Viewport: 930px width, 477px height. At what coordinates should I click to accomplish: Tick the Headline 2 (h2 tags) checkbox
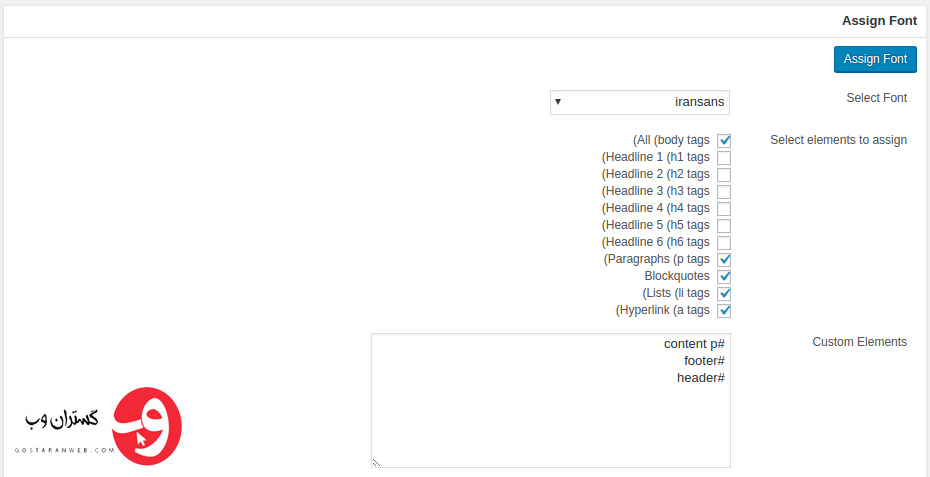[724, 174]
